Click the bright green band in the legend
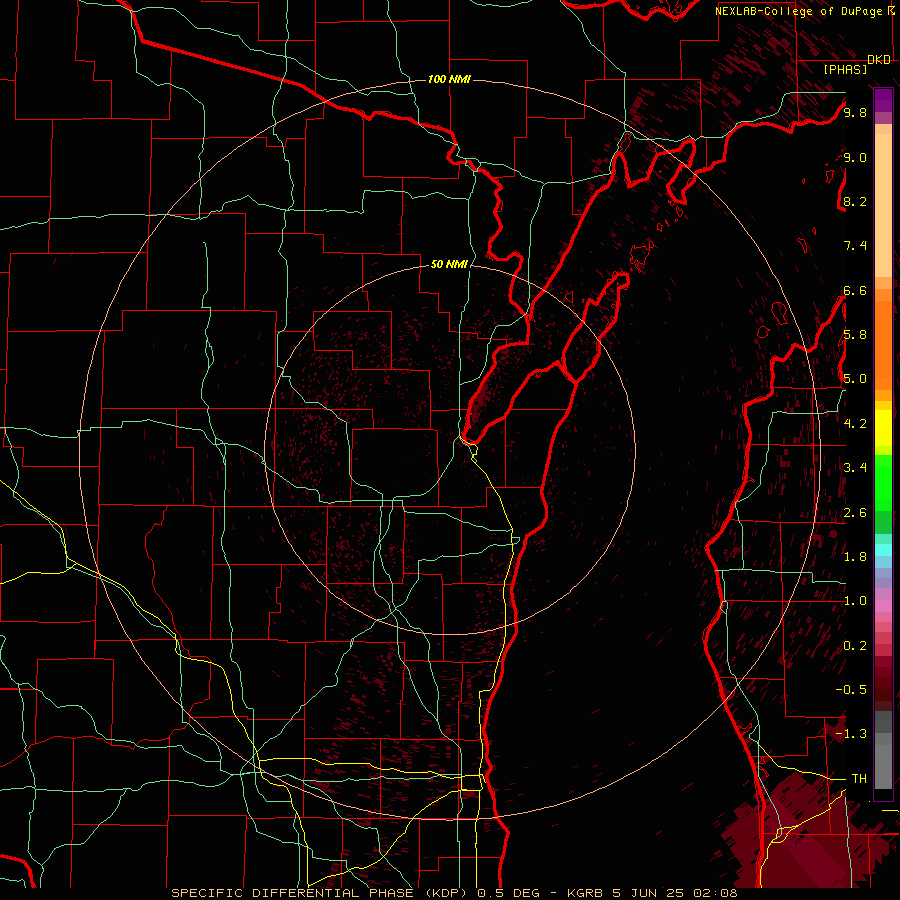This screenshot has height=900, width=900. (x=883, y=483)
